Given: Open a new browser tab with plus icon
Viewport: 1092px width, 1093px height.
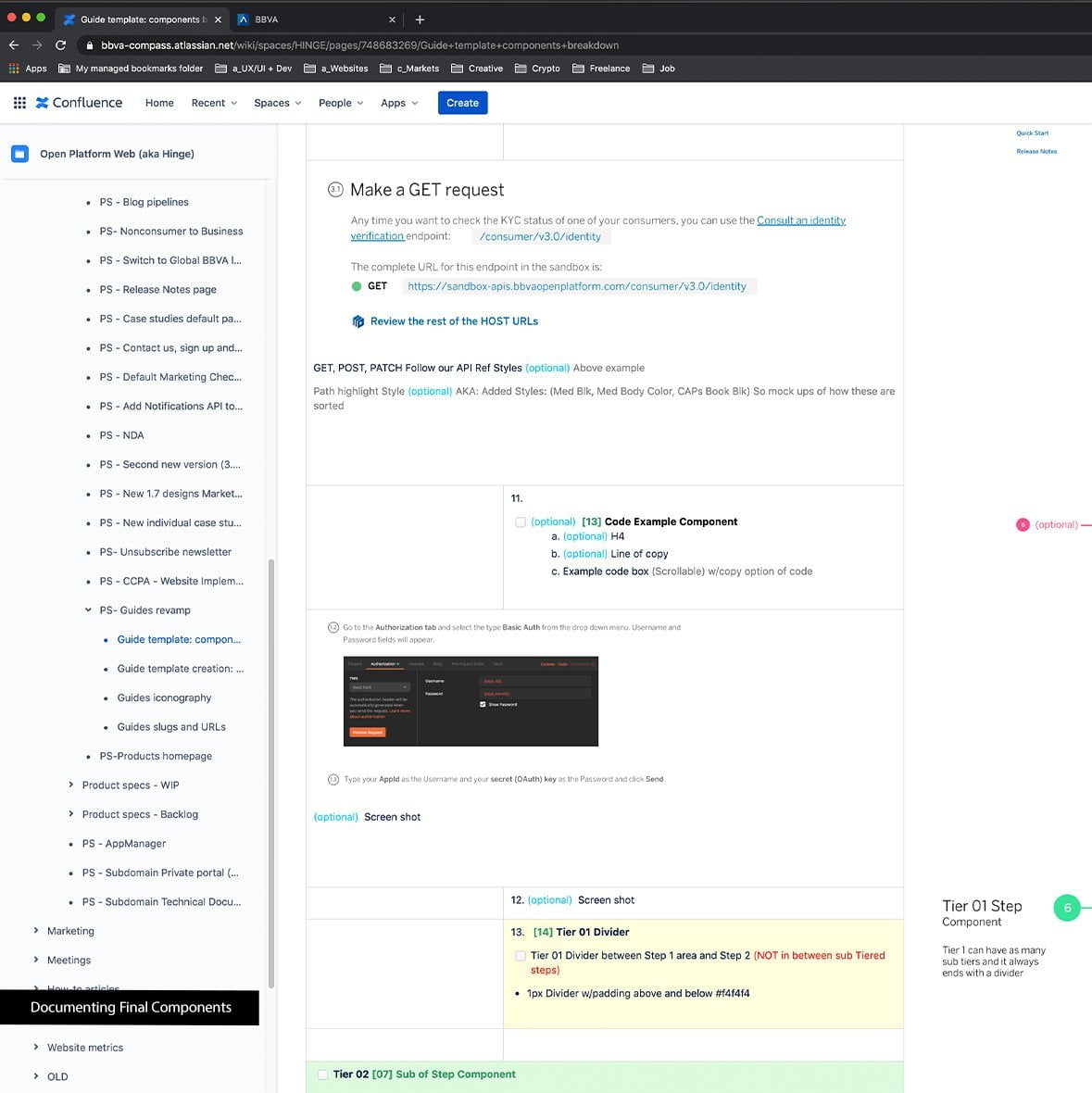Looking at the screenshot, I should point(420,19).
